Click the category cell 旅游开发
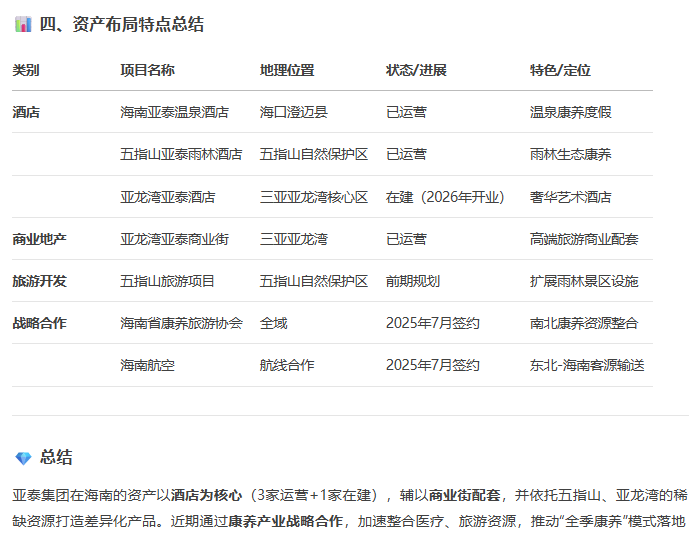The image size is (694, 535). (x=39, y=281)
